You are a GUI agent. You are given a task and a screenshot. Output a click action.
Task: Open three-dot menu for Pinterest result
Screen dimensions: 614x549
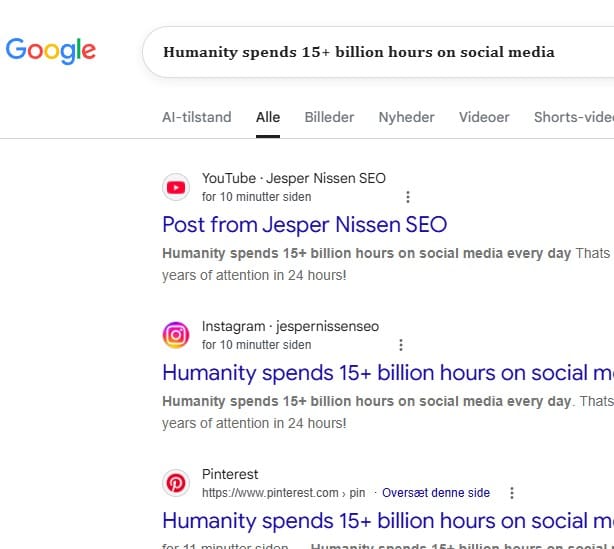[512, 493]
